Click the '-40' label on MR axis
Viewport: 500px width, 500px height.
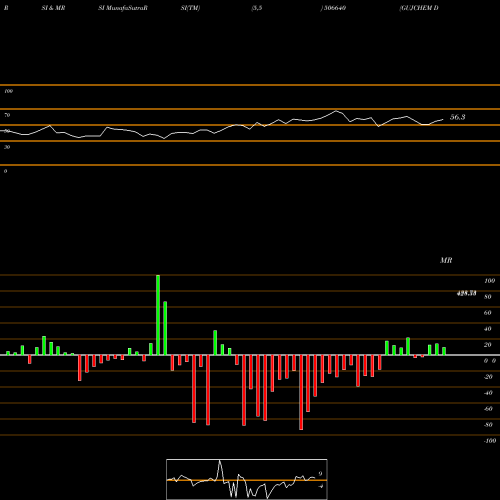[x=488, y=393]
